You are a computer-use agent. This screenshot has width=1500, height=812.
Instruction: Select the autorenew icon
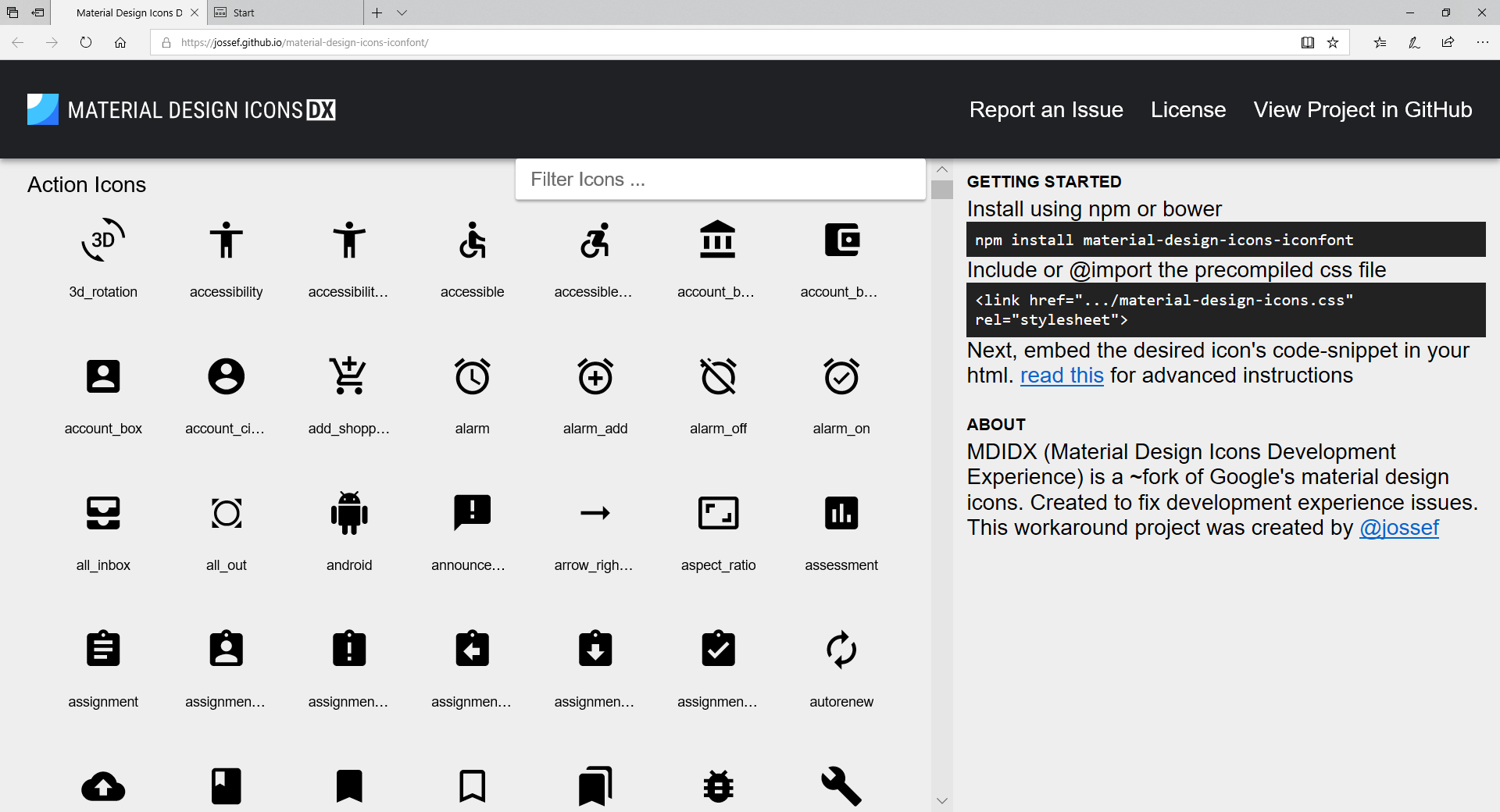click(x=841, y=650)
